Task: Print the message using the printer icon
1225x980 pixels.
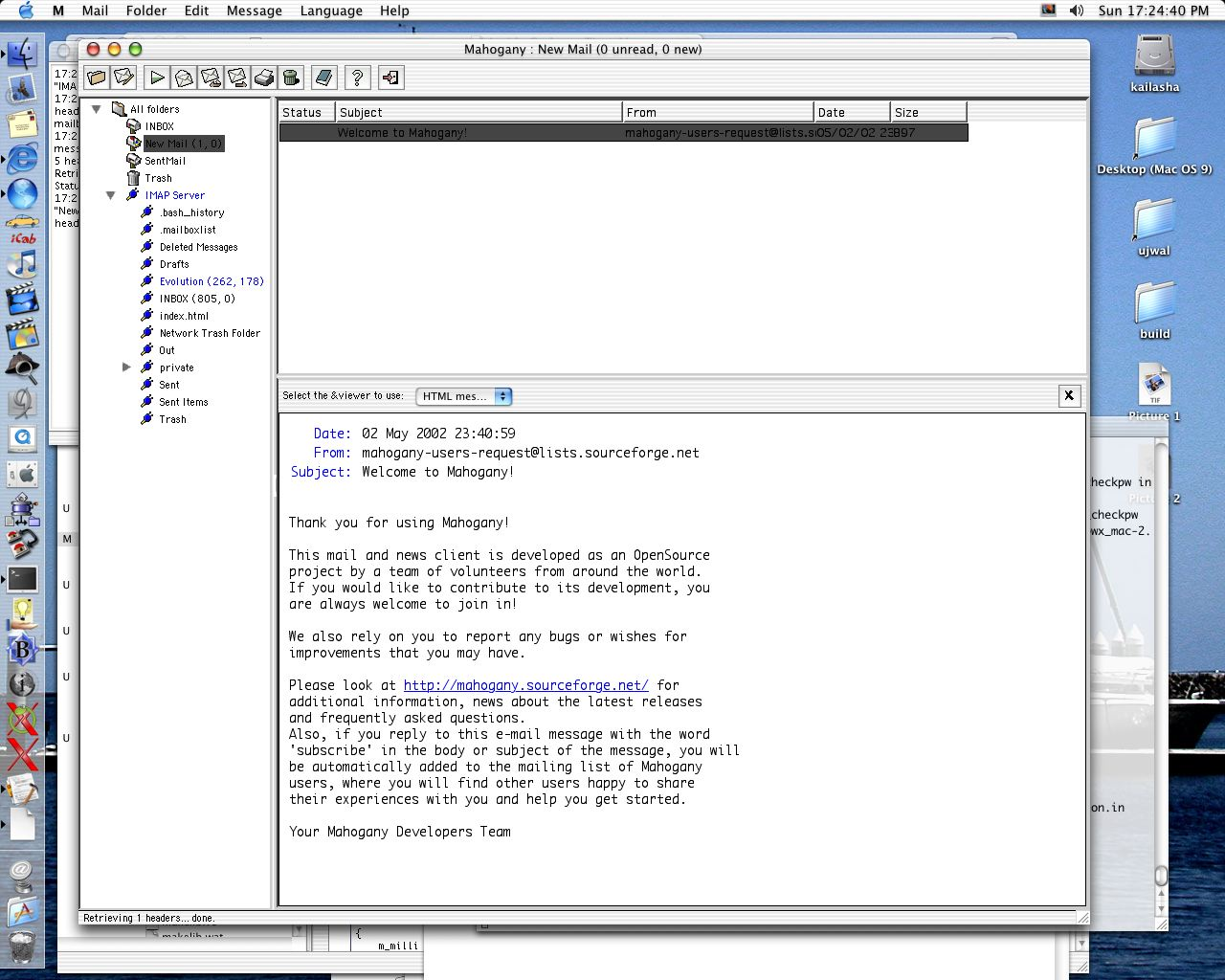Action: point(265,78)
